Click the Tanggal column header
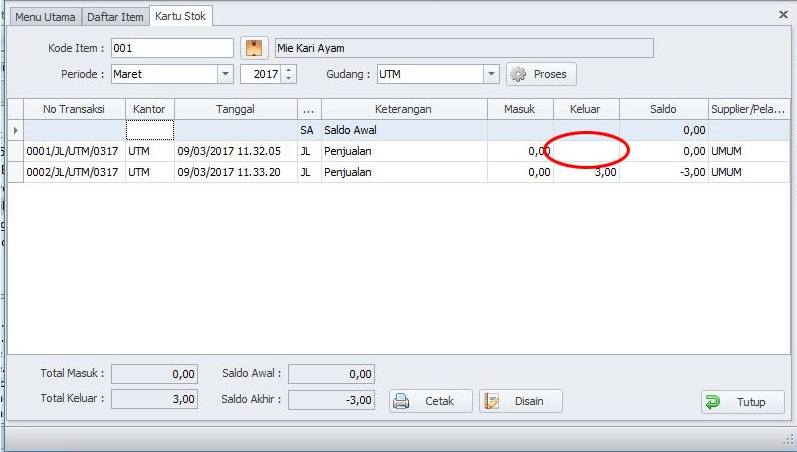Viewport: 797px width, 452px height. [x=235, y=109]
